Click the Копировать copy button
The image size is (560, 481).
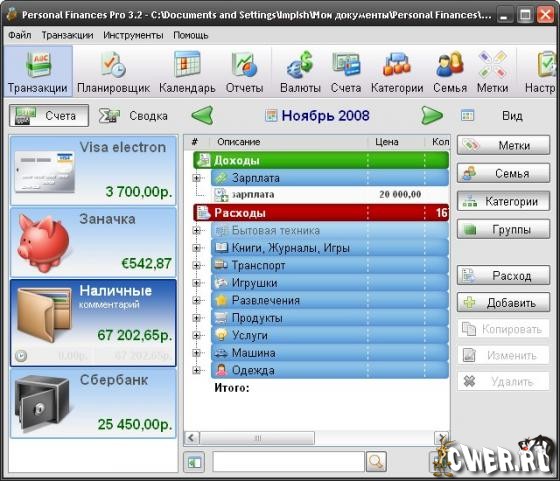click(x=503, y=329)
